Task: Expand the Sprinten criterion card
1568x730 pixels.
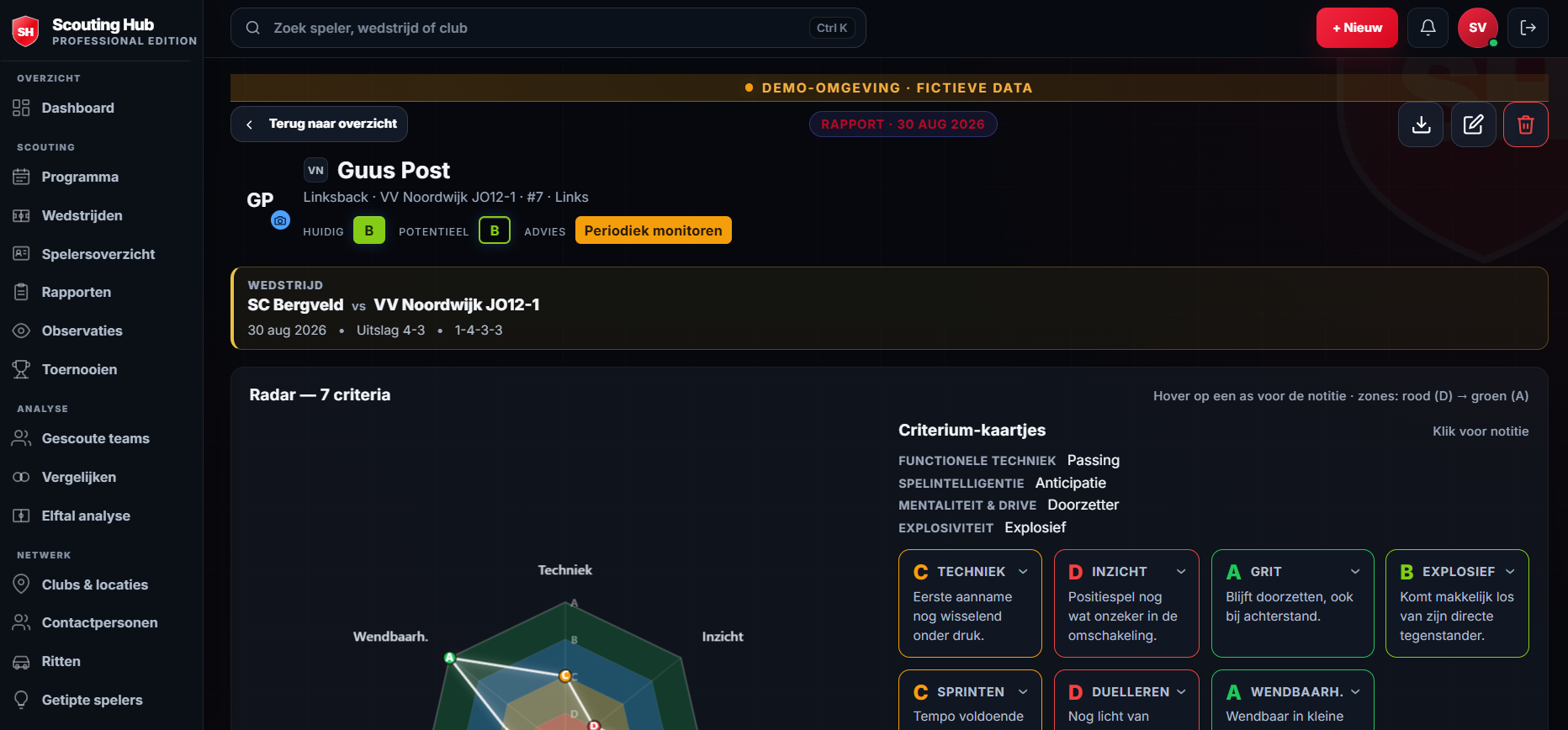Action: (x=970, y=701)
